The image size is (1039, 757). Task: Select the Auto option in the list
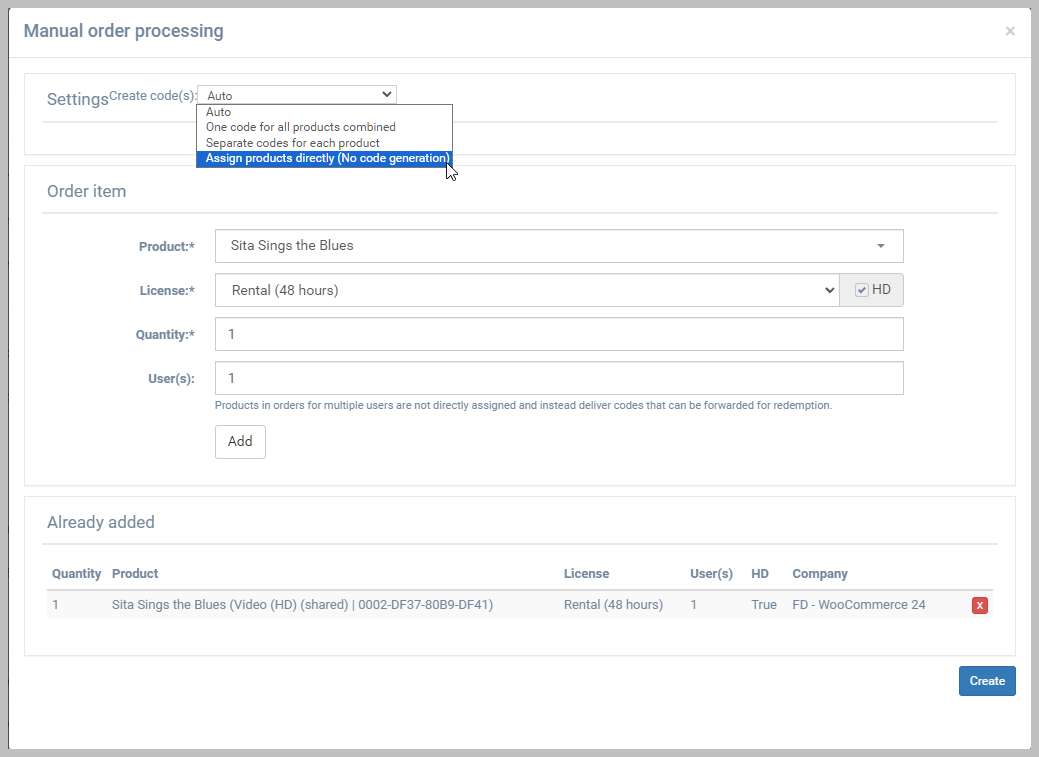219,112
